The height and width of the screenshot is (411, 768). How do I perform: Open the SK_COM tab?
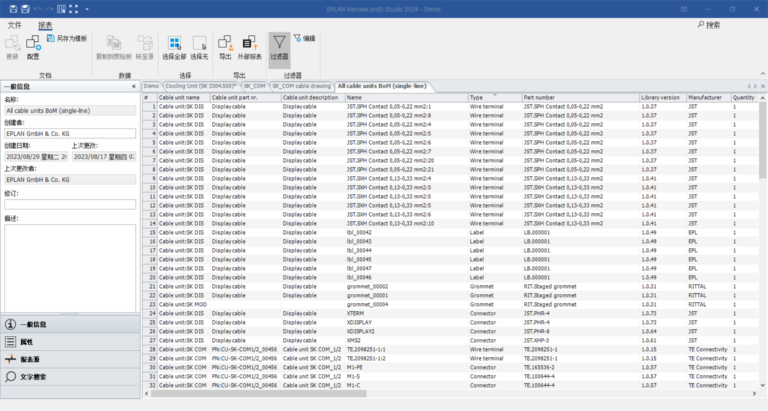click(254, 86)
